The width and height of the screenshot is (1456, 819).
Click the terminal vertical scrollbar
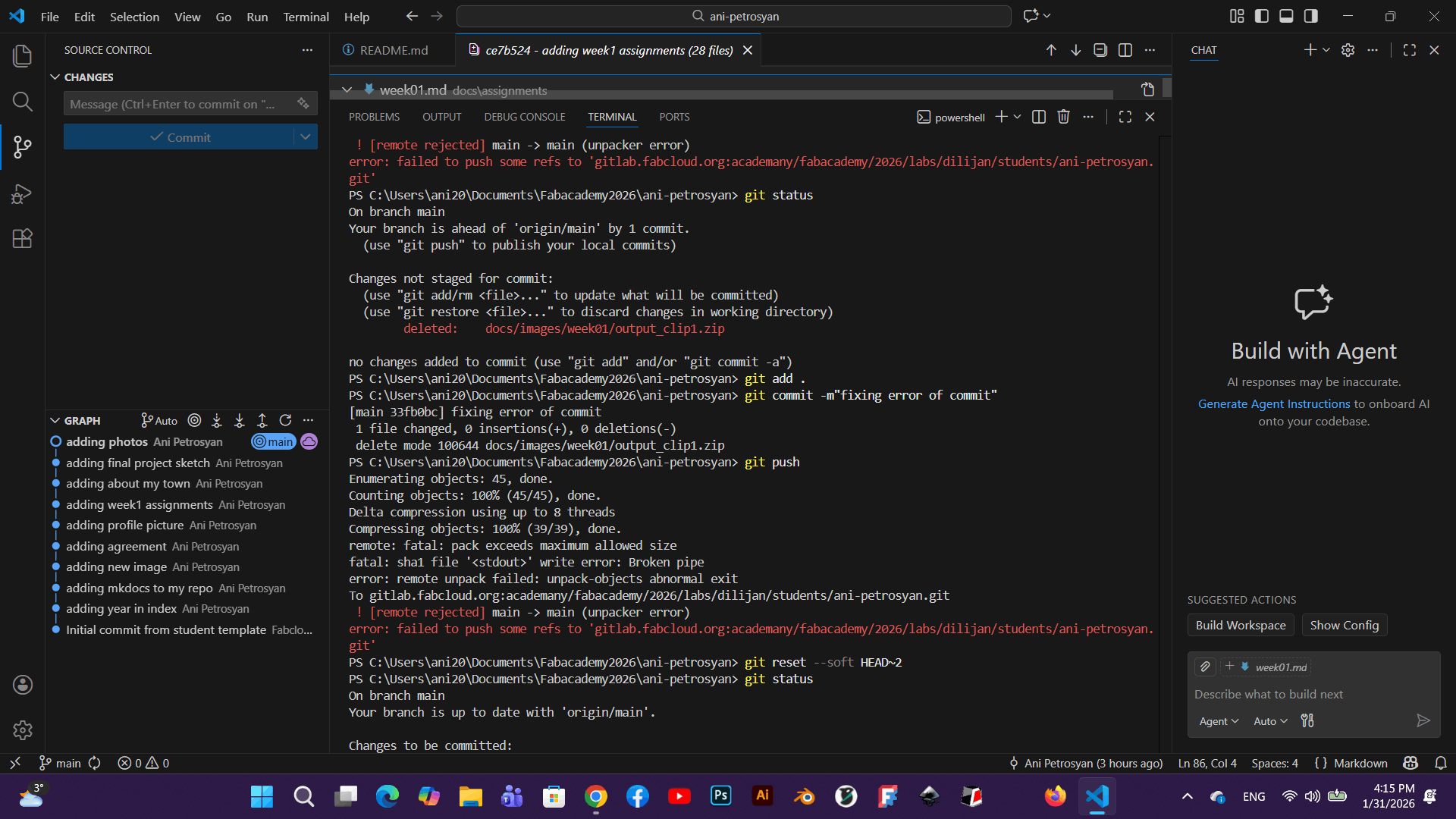coord(1165,440)
